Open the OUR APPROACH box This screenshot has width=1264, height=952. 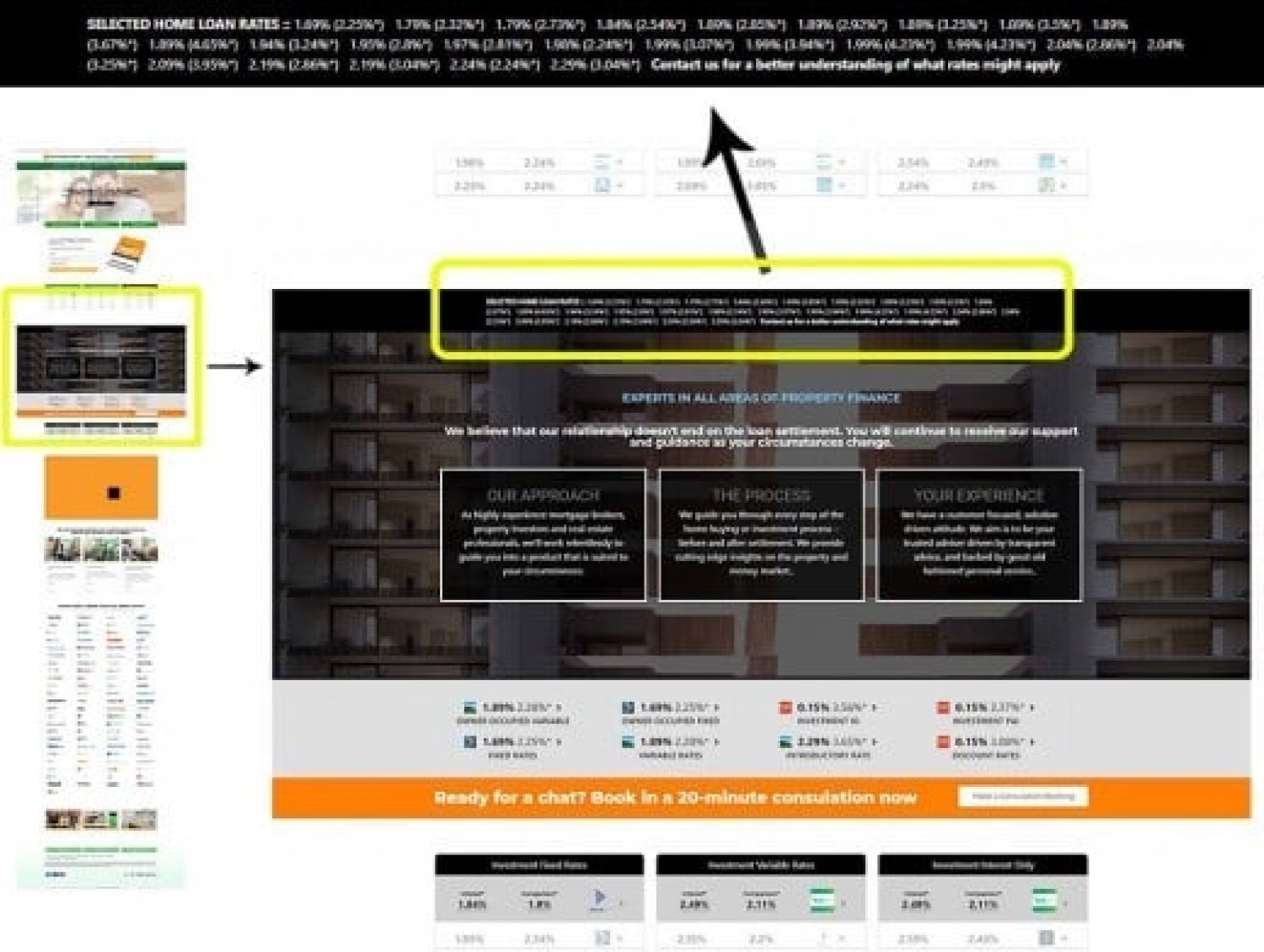click(544, 535)
